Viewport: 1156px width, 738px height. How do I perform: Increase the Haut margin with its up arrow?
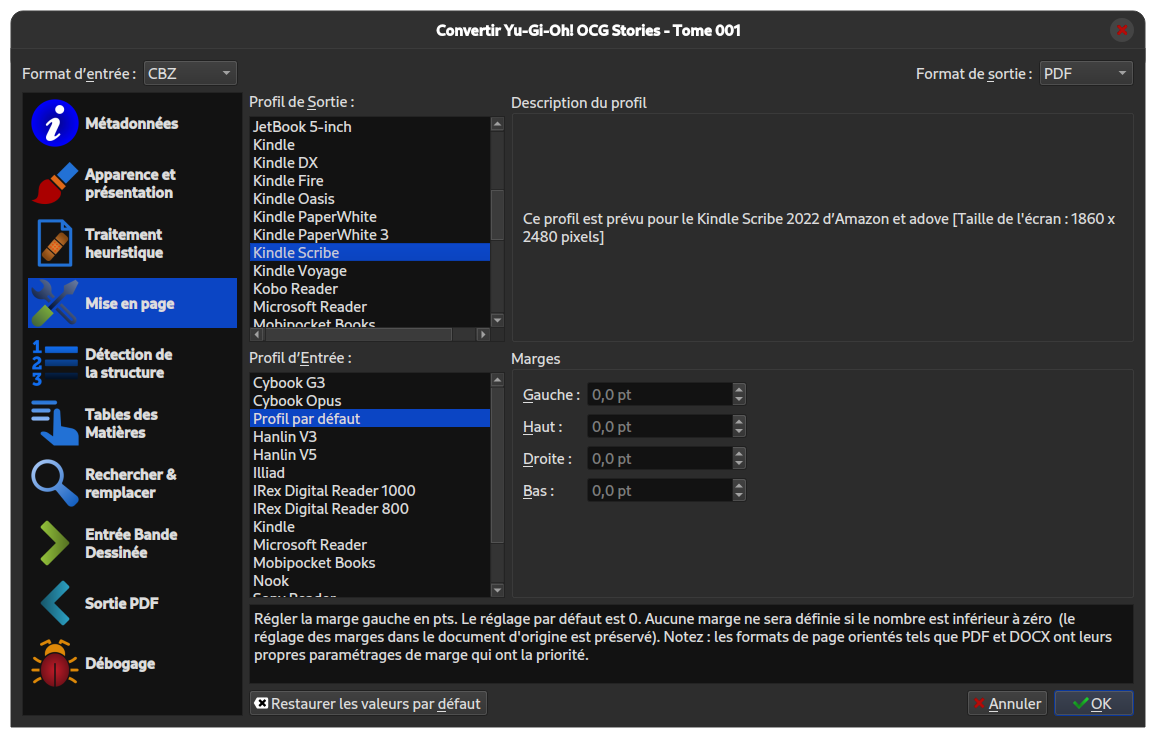pos(738,421)
